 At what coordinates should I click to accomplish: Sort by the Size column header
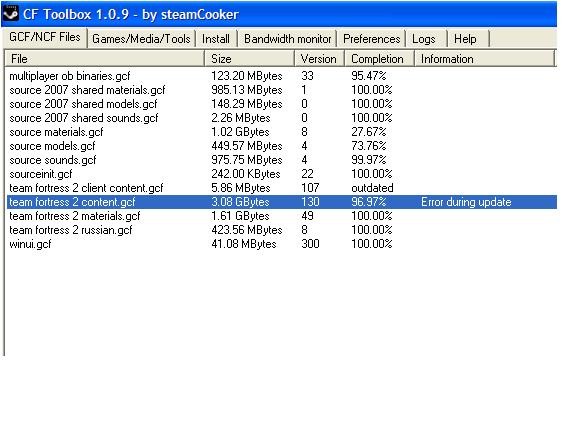tap(250, 59)
